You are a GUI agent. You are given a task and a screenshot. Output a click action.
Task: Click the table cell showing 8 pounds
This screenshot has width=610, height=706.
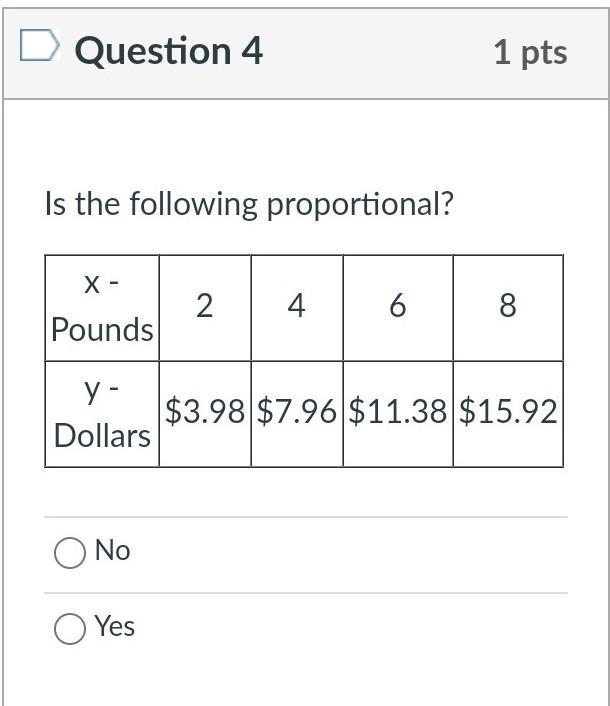click(508, 308)
